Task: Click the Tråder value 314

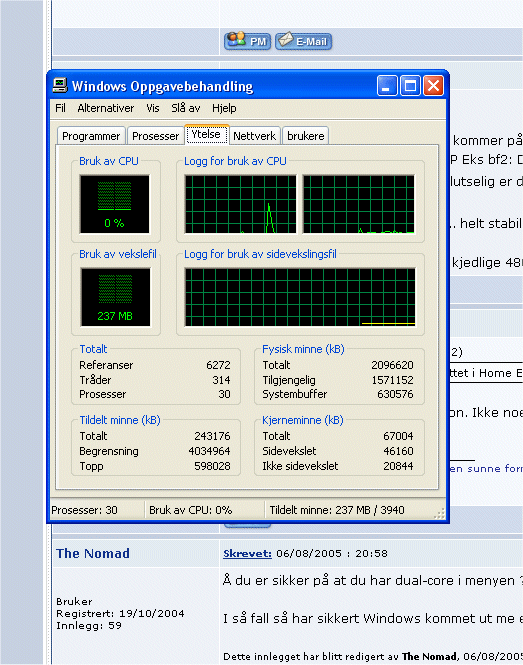Action: tap(221, 380)
